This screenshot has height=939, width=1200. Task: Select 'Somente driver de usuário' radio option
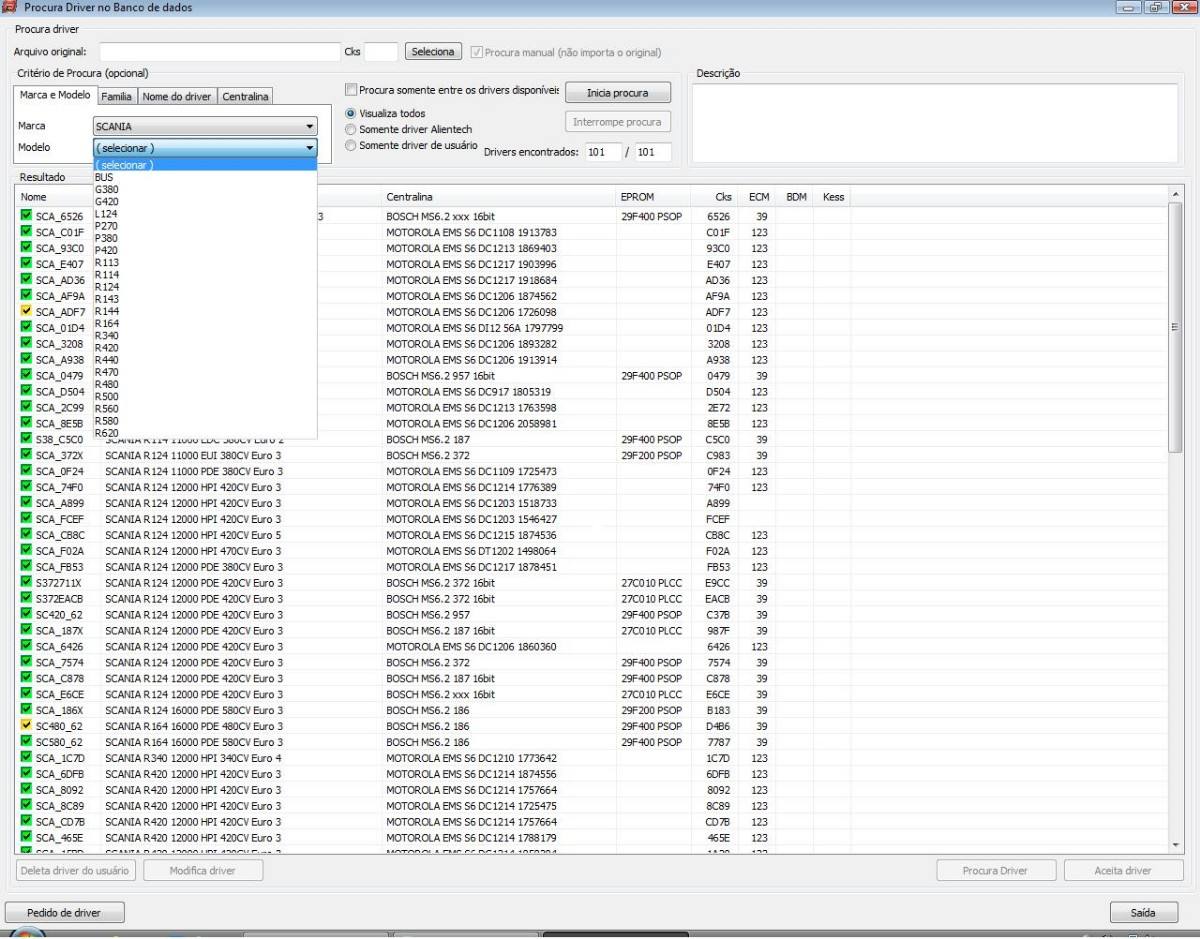(350, 146)
